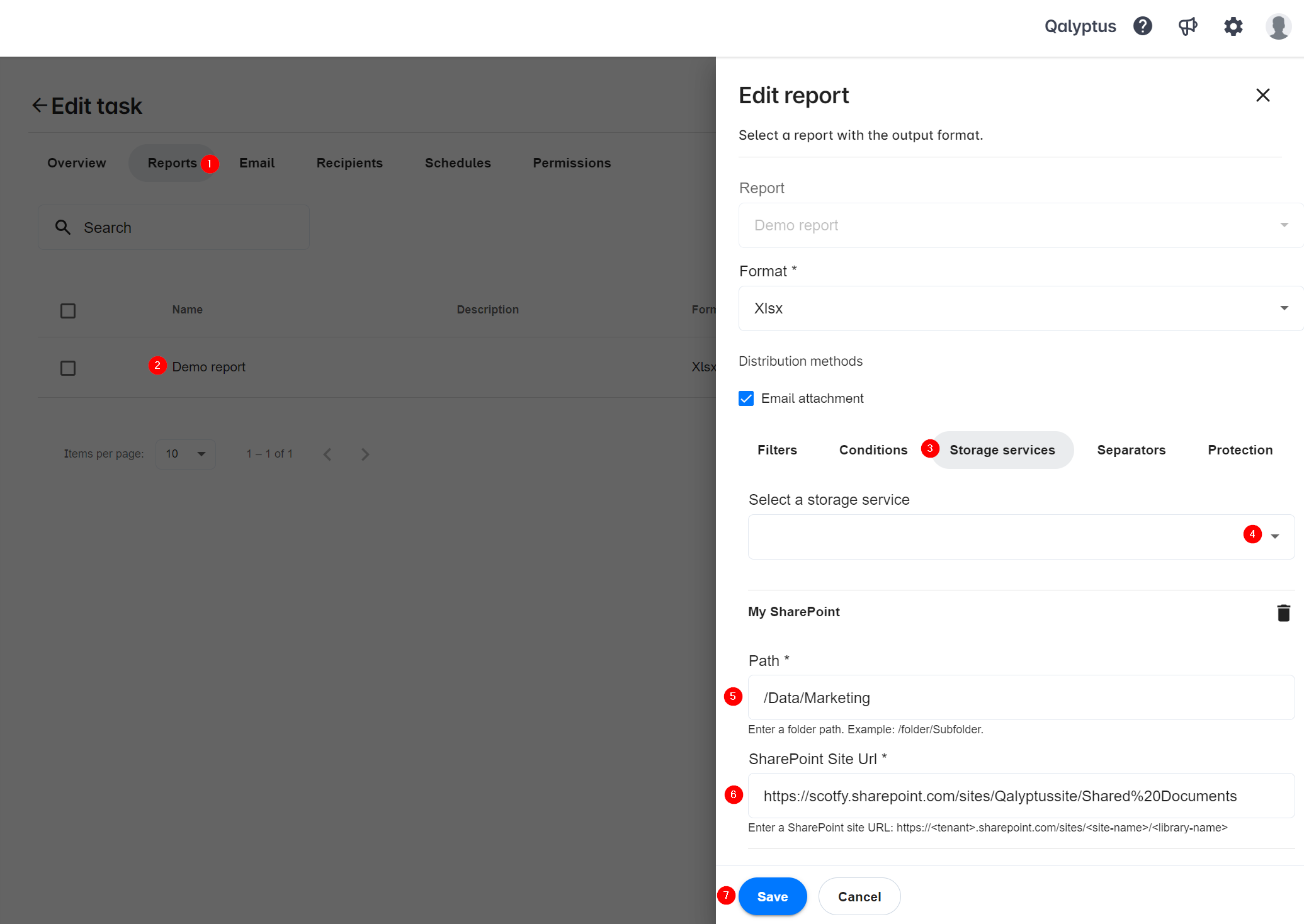
Task: Open the help icon
Action: (1142, 26)
